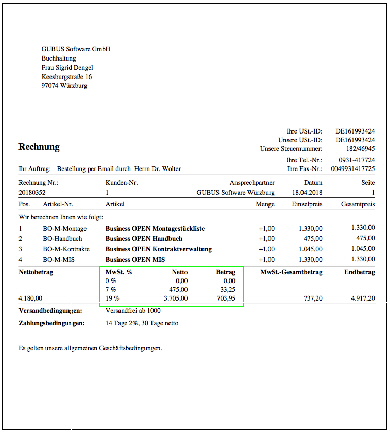This screenshot has height=435, width=390.
Task: Select the Versandbedingungen label
Action: 50,311
